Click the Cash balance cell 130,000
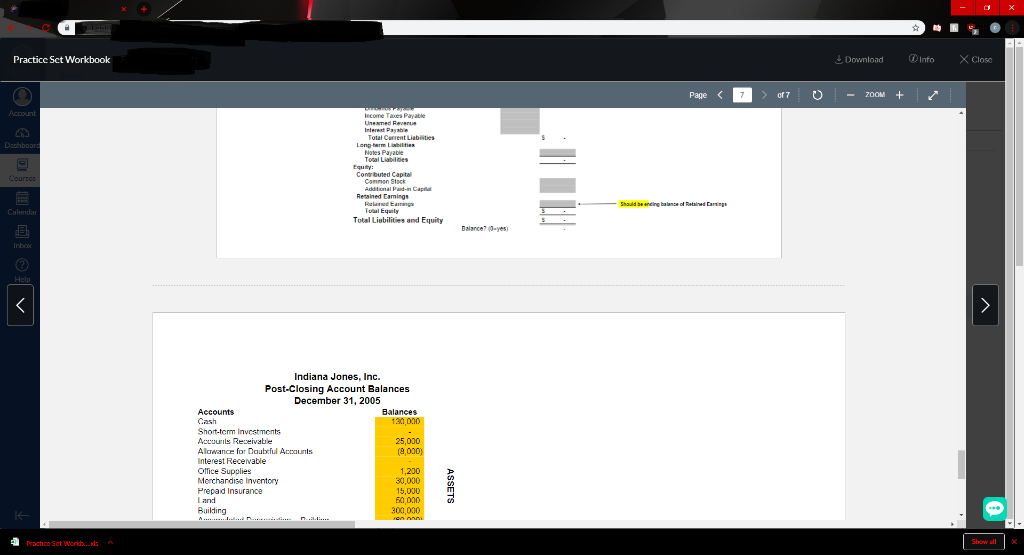The image size is (1024, 555). tap(400, 422)
